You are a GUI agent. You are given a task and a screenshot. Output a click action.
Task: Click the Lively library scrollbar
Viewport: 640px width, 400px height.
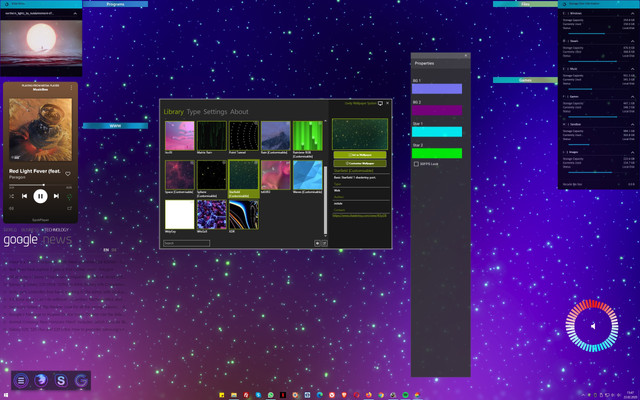pos(325,199)
